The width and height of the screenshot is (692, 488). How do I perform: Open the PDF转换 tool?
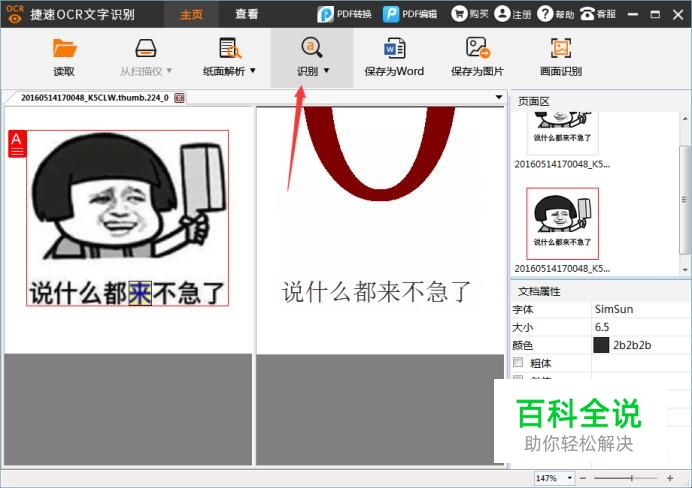344,14
